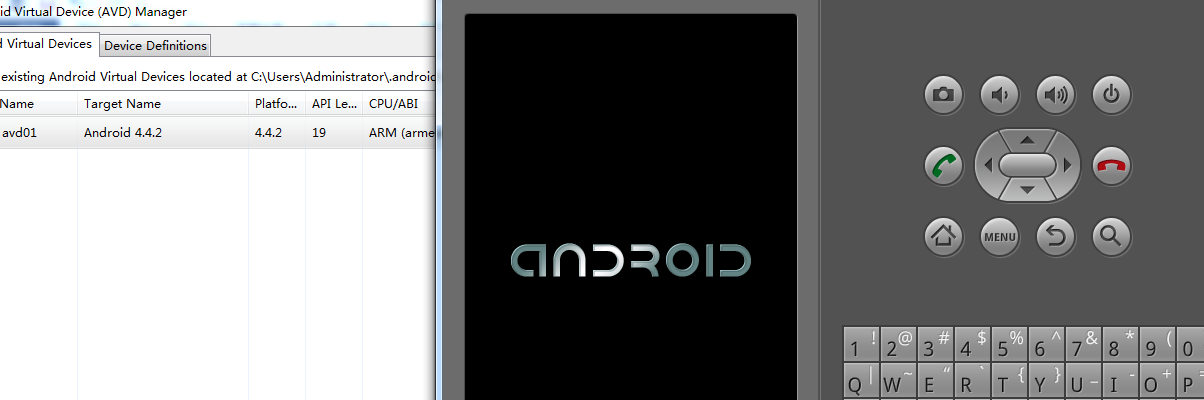Click the D-pad right arrow
This screenshot has height=400, width=1204.
coord(1067,165)
